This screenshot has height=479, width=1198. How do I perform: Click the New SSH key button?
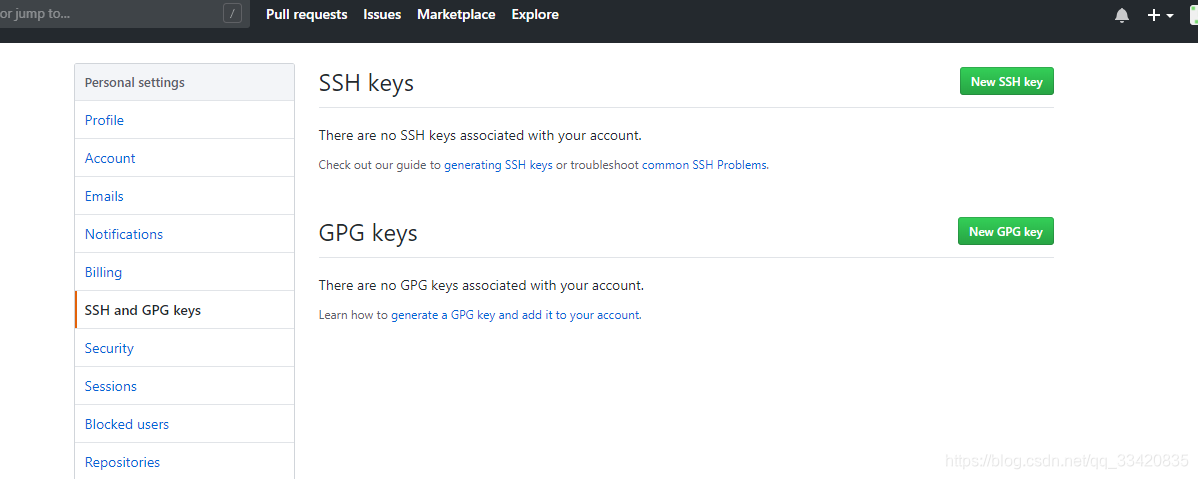pyautogui.click(x=1006, y=82)
